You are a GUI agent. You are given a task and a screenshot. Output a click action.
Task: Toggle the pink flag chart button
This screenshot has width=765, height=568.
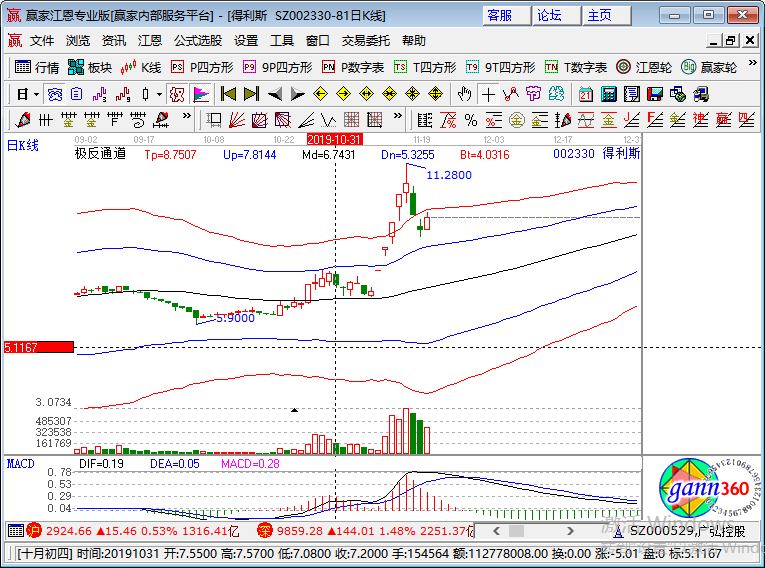click(201, 94)
